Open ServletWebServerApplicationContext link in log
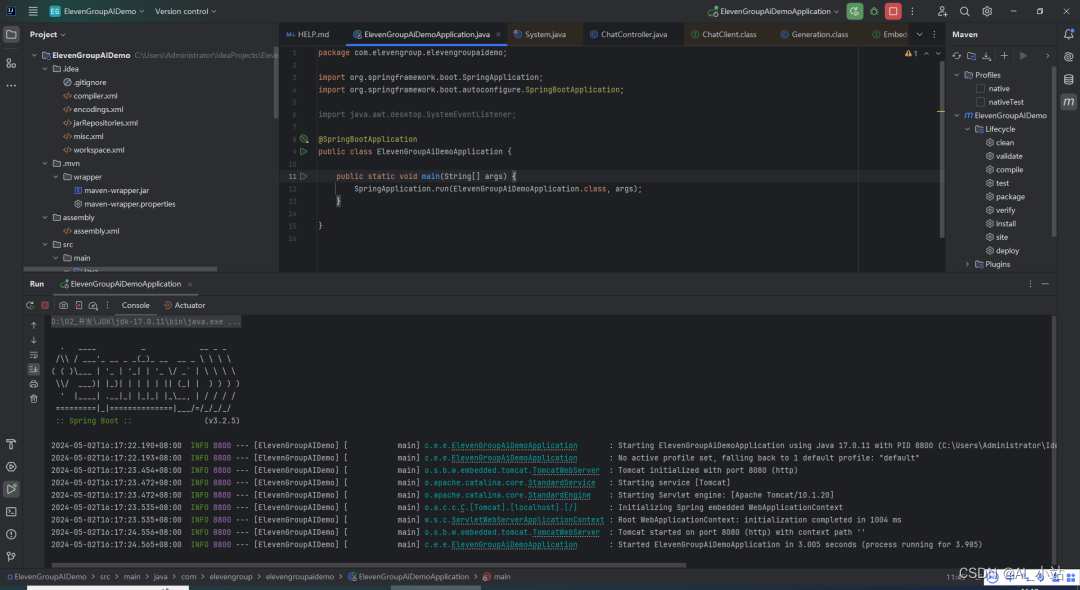1080x590 pixels. 528,520
